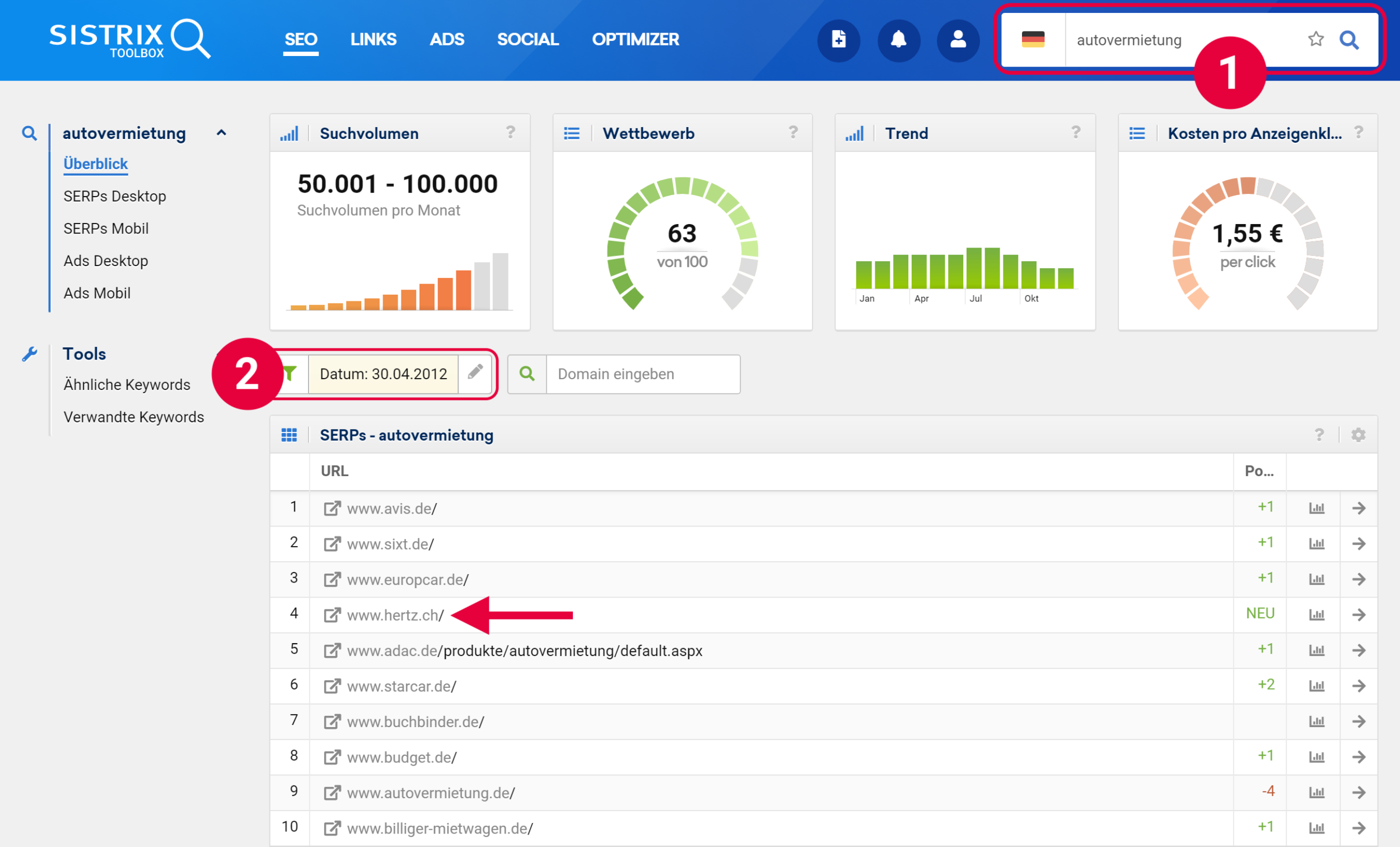1400x847 pixels.
Task: Click the Wettbewerb list icon
Action: [572, 133]
